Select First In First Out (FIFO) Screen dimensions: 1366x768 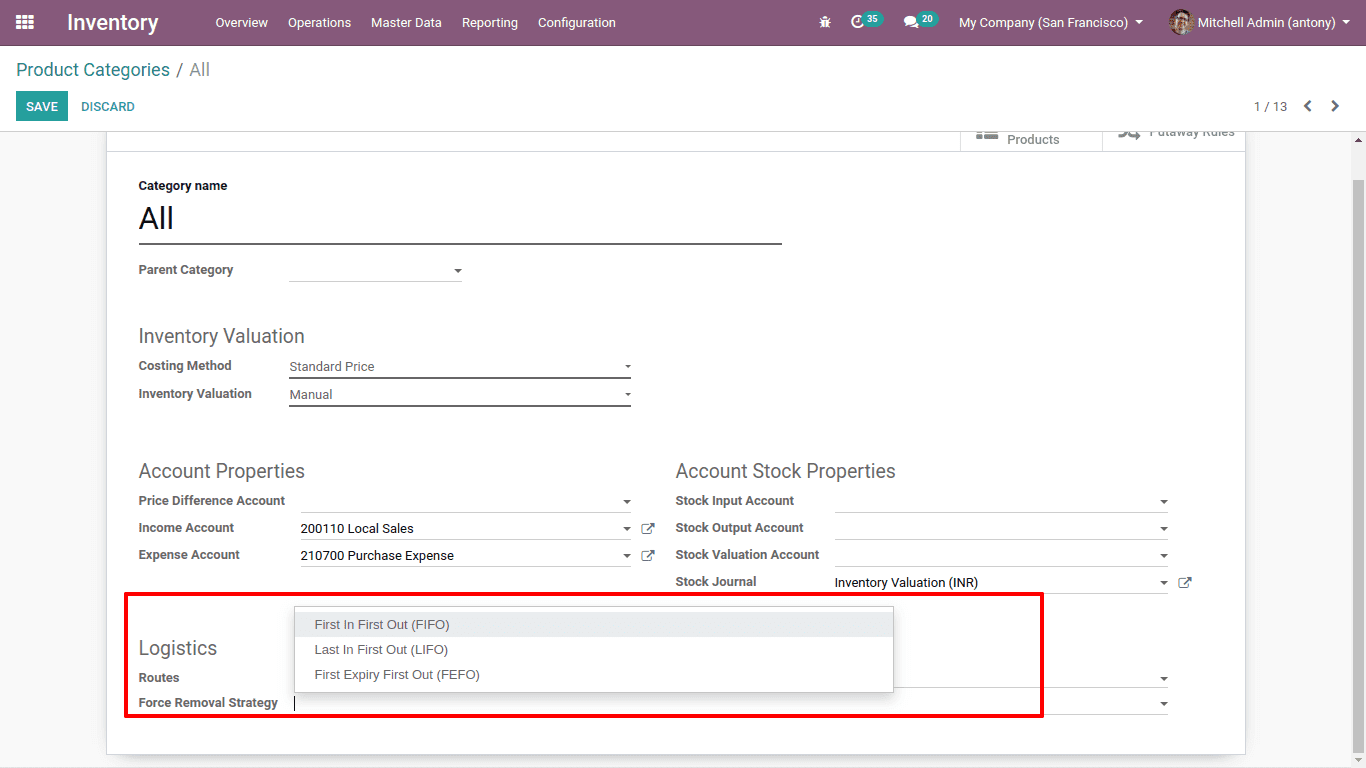(x=593, y=624)
